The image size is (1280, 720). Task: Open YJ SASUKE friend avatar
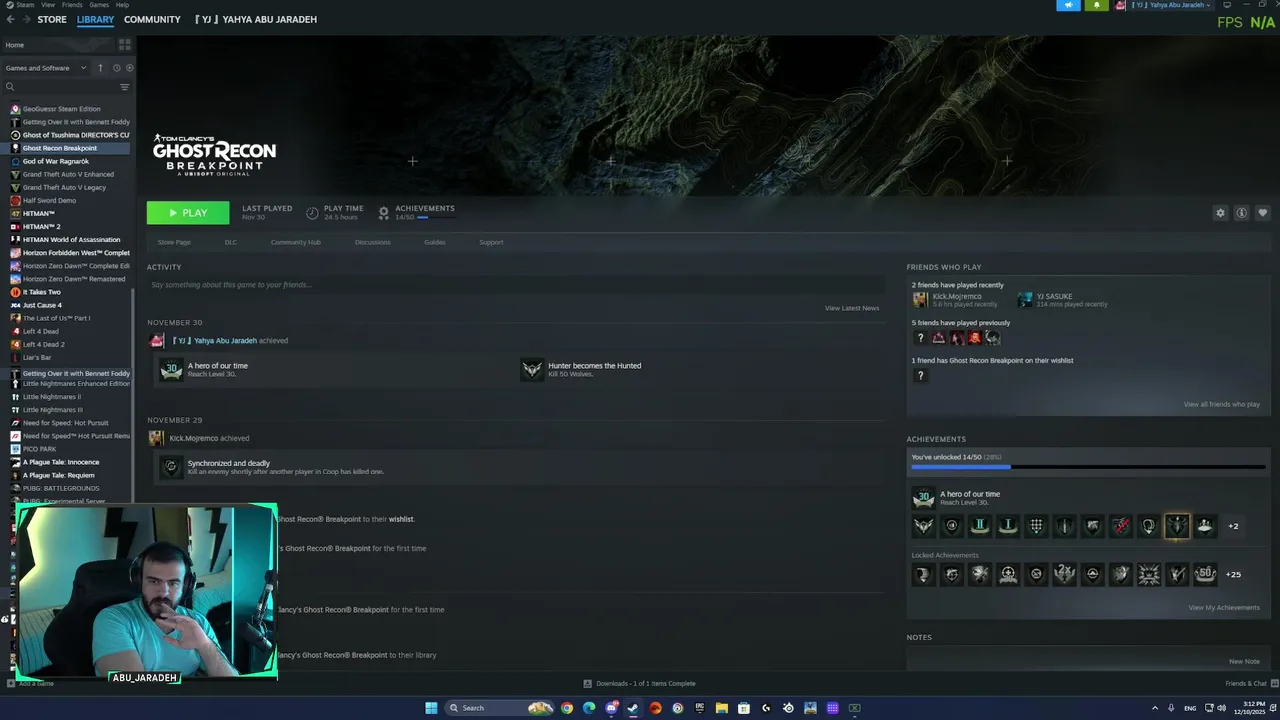pyautogui.click(x=1025, y=299)
